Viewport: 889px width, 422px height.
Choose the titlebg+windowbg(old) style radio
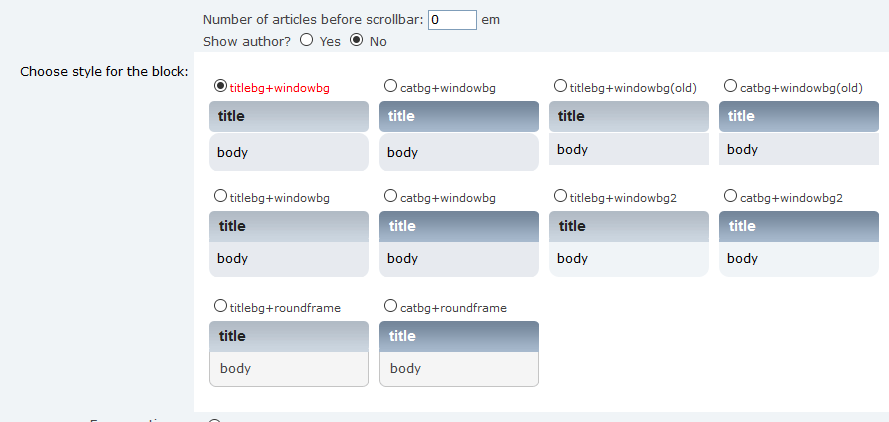[560, 87]
